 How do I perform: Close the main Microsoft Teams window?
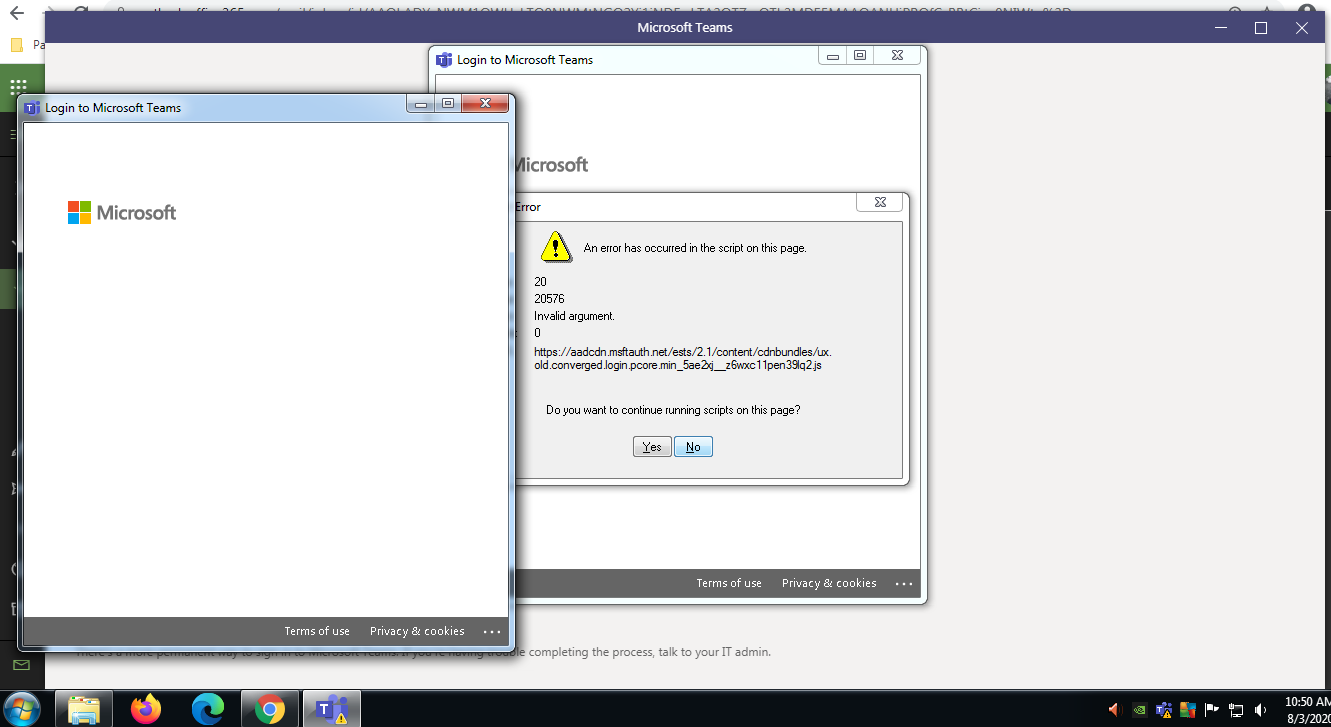click(1301, 28)
